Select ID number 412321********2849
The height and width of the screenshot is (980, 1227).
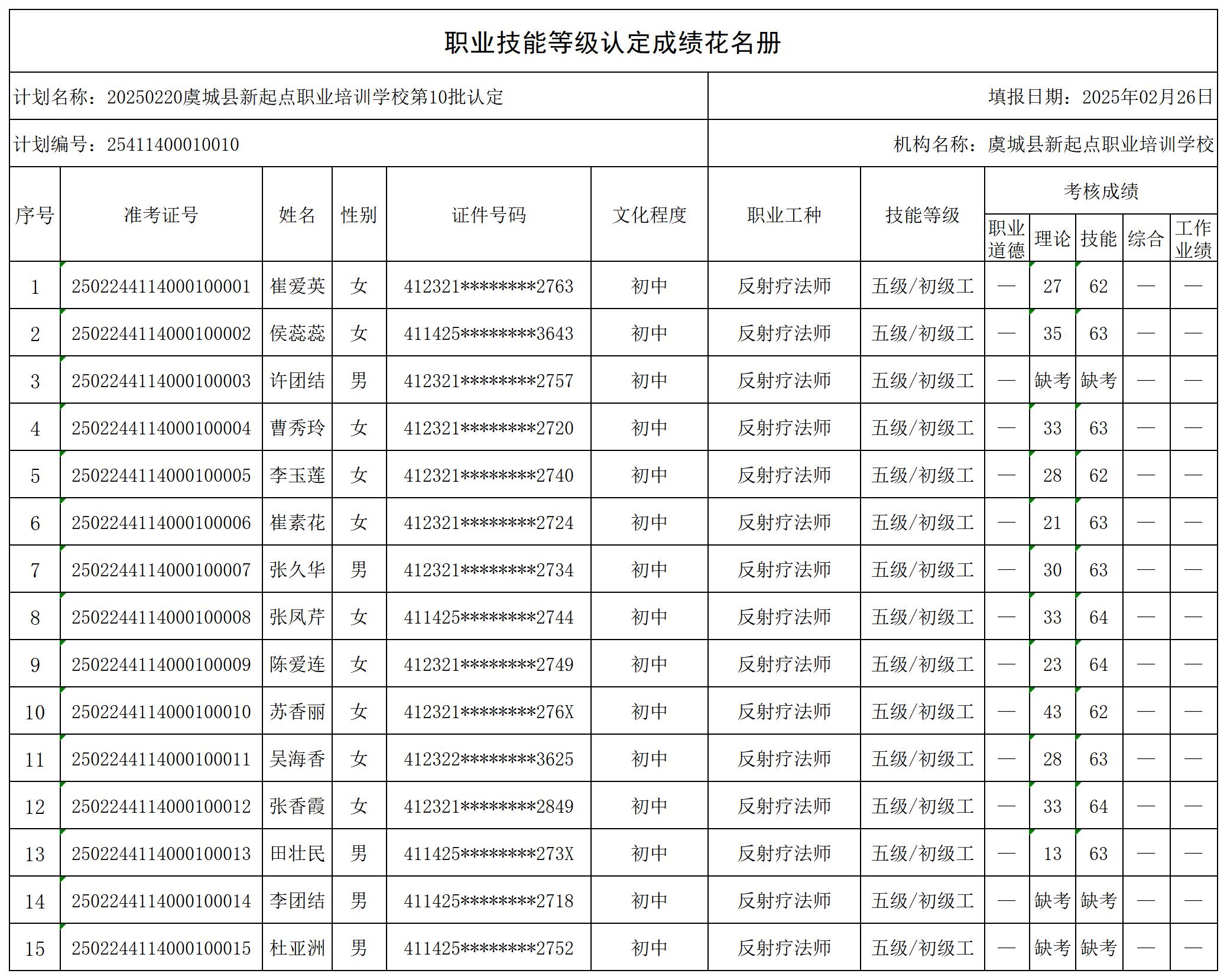489,806
